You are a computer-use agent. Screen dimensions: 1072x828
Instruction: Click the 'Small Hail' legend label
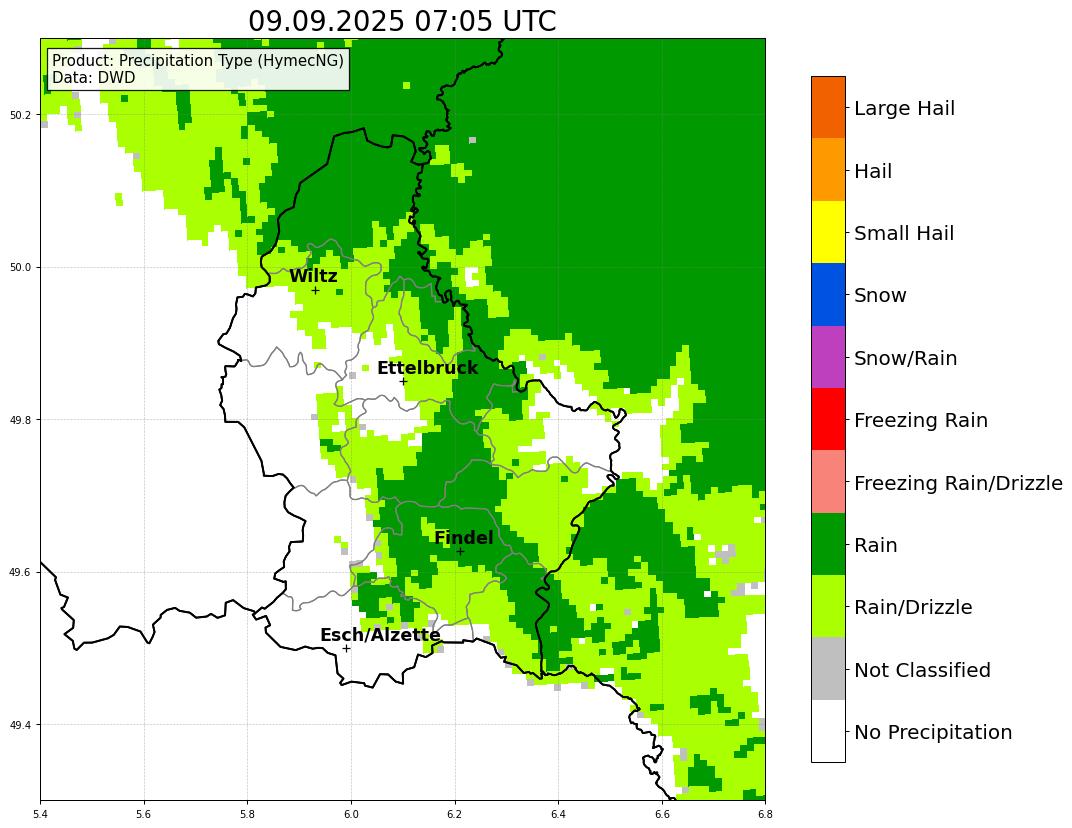click(903, 232)
